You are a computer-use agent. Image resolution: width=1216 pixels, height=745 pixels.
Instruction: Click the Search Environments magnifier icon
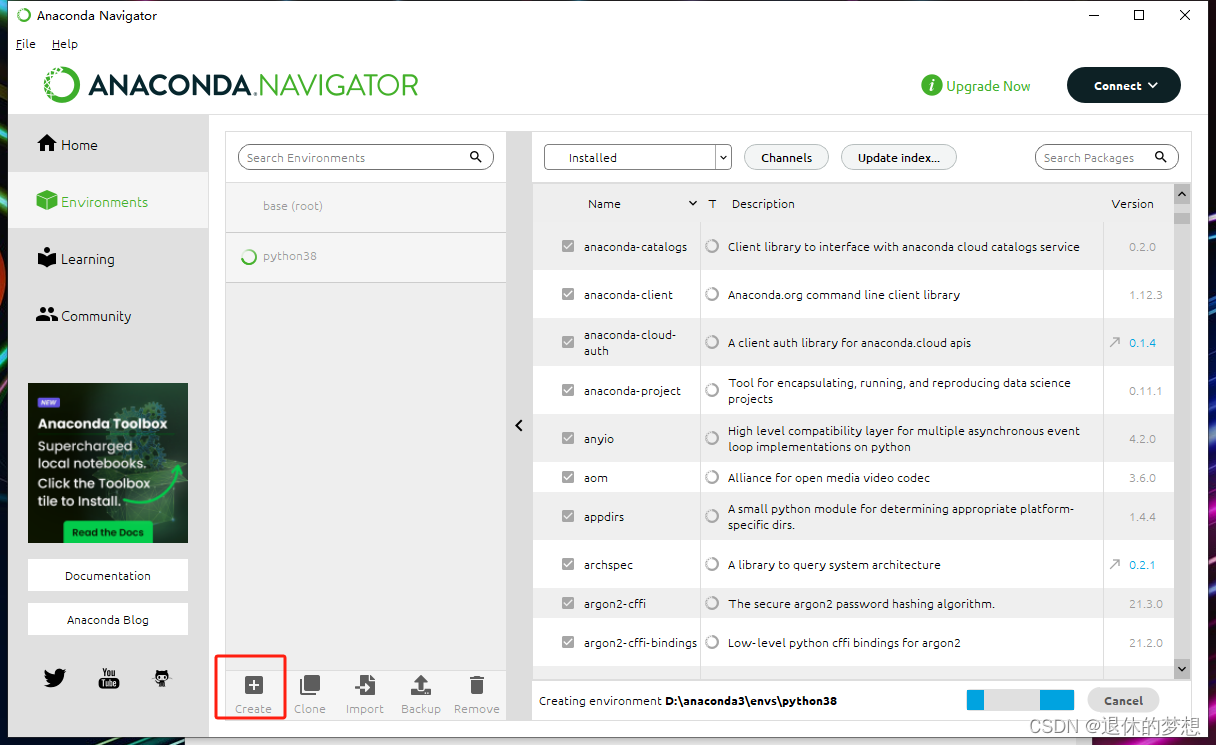476,157
